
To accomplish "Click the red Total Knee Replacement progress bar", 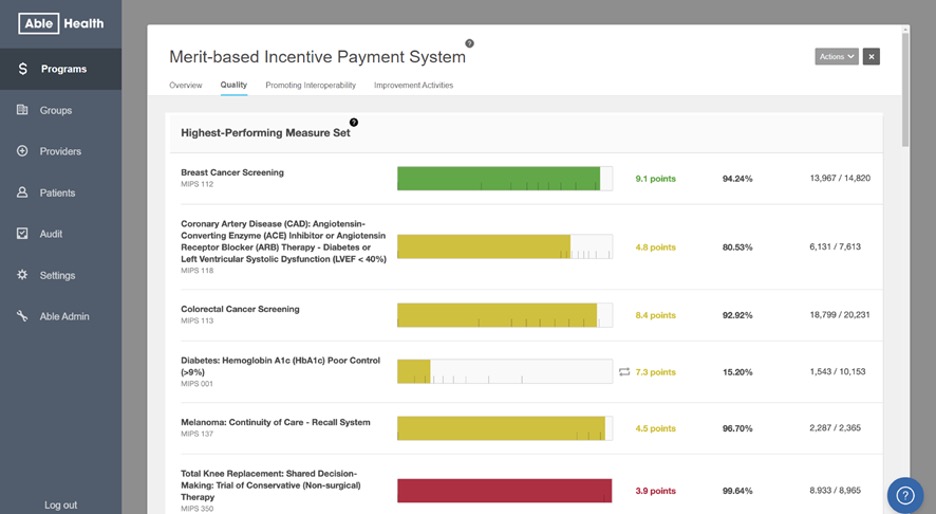I will coord(504,491).
